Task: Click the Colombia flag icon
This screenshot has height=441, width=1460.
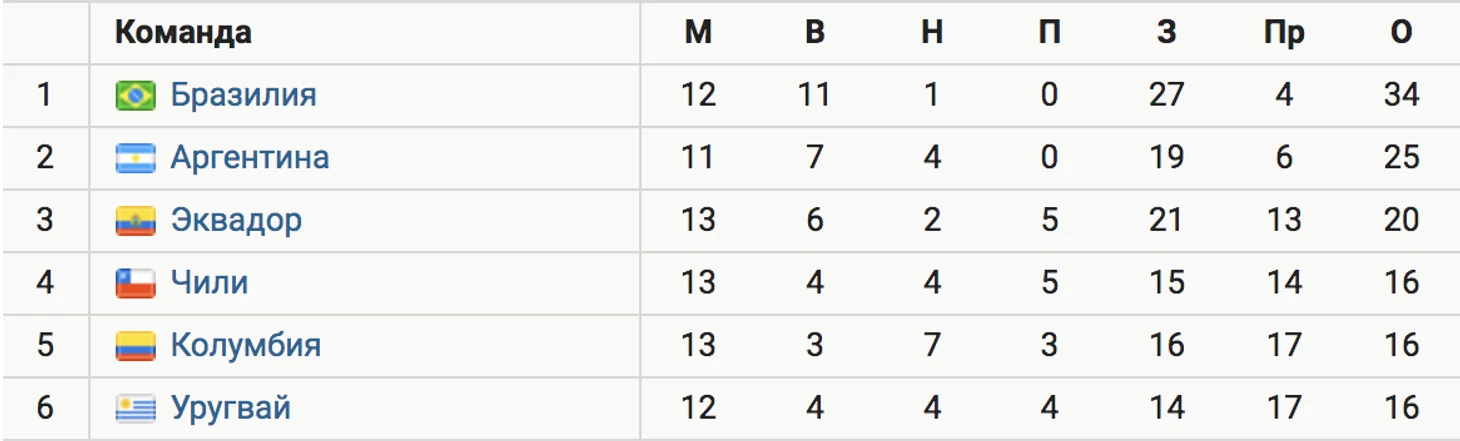Action: (135, 346)
